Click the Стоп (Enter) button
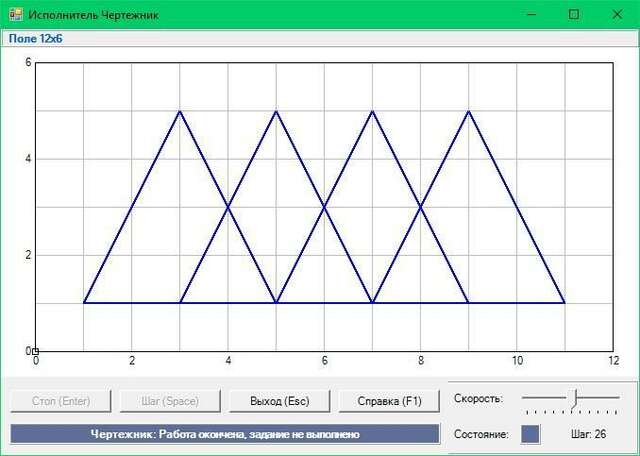 click(61, 401)
